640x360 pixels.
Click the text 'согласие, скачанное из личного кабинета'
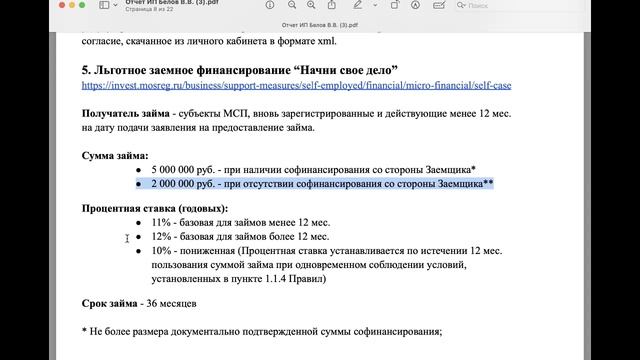tap(209, 41)
